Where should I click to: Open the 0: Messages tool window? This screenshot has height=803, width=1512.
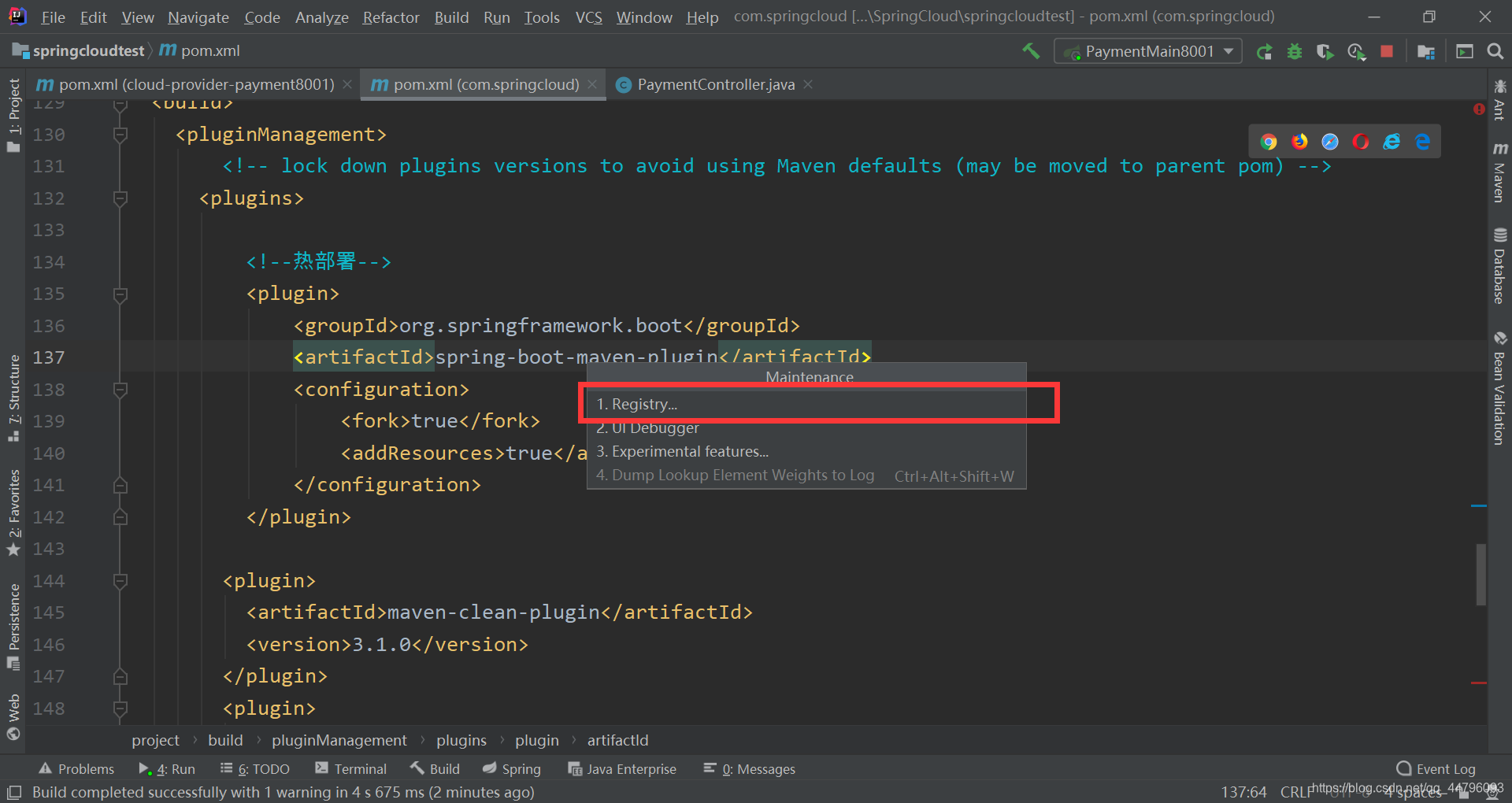pyautogui.click(x=749, y=769)
